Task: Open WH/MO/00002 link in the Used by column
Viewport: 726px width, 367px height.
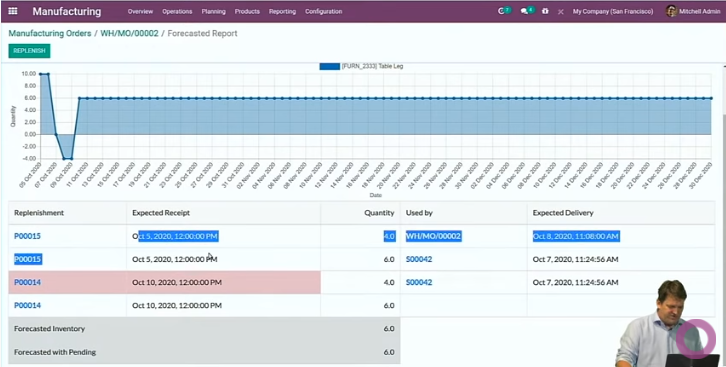Action: pyautogui.click(x=433, y=236)
